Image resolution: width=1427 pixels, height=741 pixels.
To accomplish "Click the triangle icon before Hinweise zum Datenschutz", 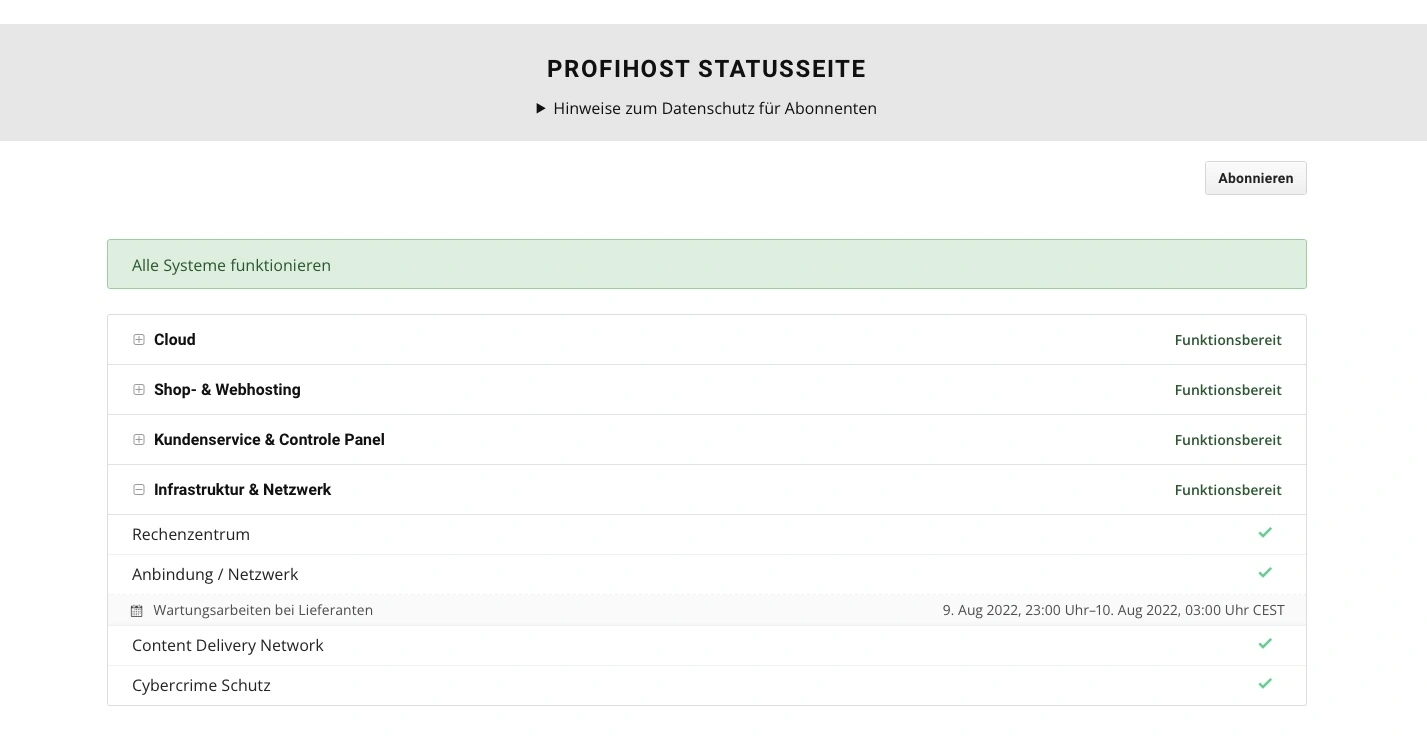I will coord(541,108).
